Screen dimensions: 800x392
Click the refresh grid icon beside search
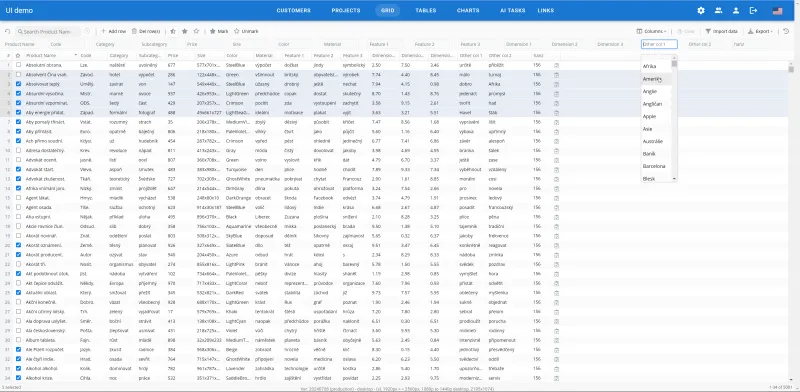click(x=8, y=32)
